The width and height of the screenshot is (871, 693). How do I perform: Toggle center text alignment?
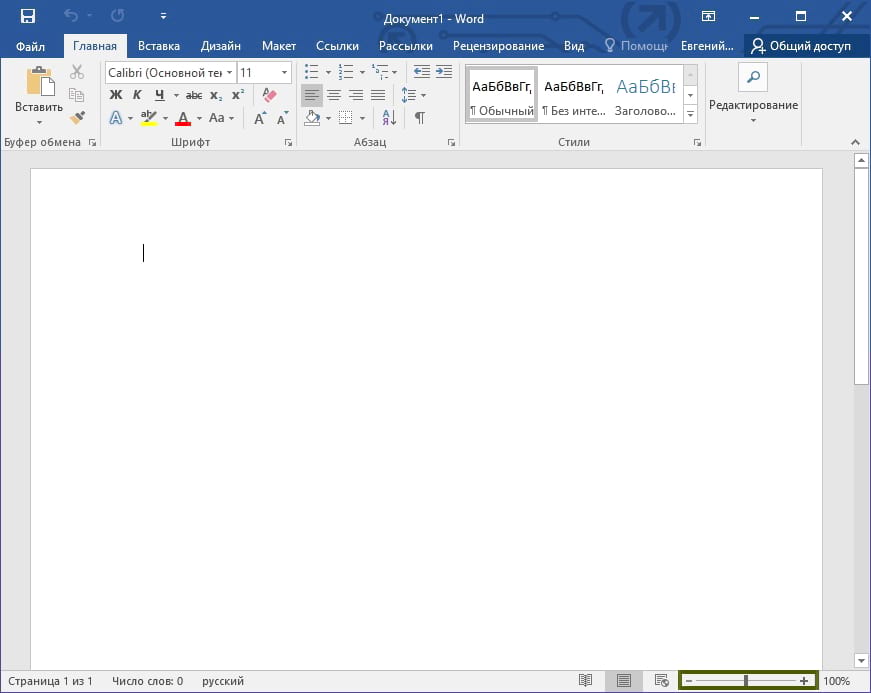coord(334,95)
